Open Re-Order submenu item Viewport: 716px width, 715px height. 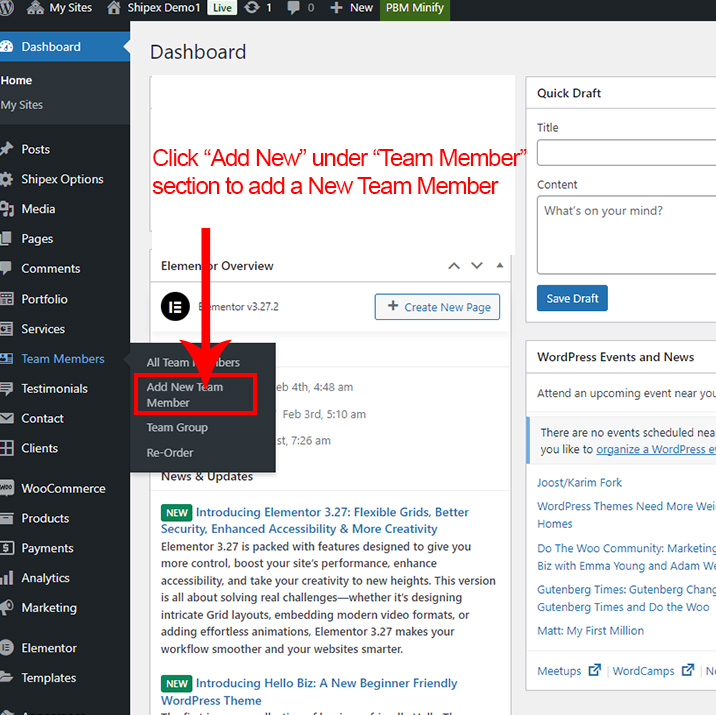[170, 452]
